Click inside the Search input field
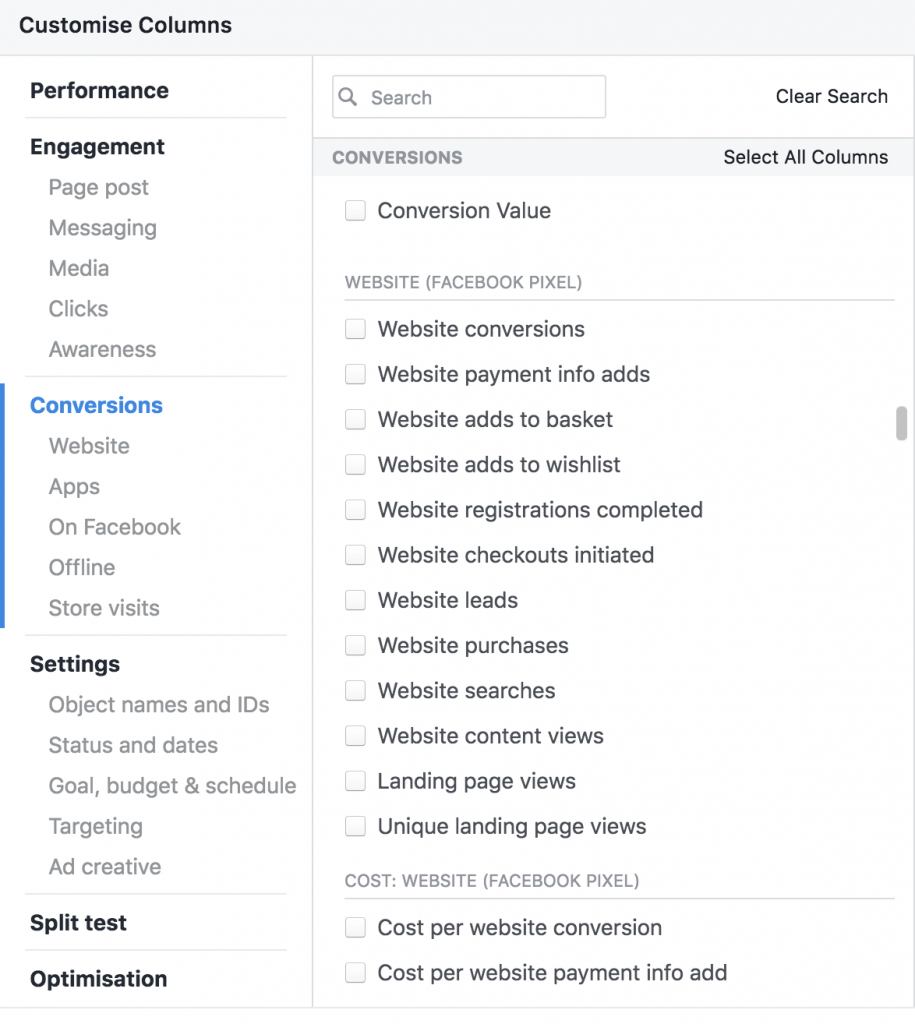915x1024 pixels. point(470,97)
